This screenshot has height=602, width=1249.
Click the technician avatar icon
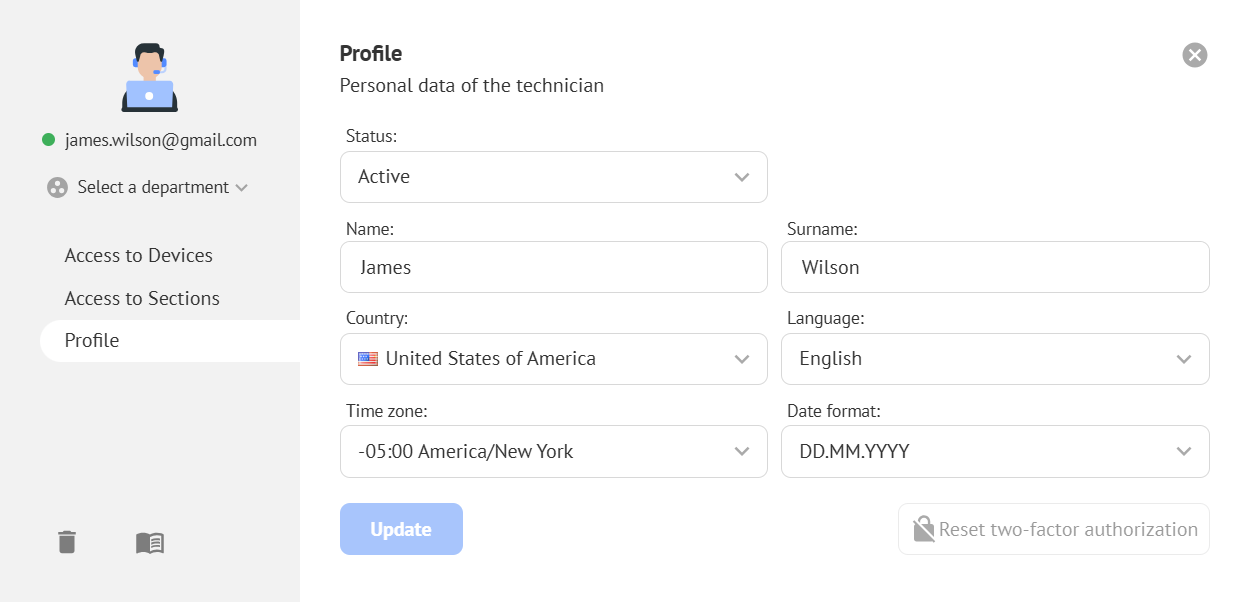(150, 77)
